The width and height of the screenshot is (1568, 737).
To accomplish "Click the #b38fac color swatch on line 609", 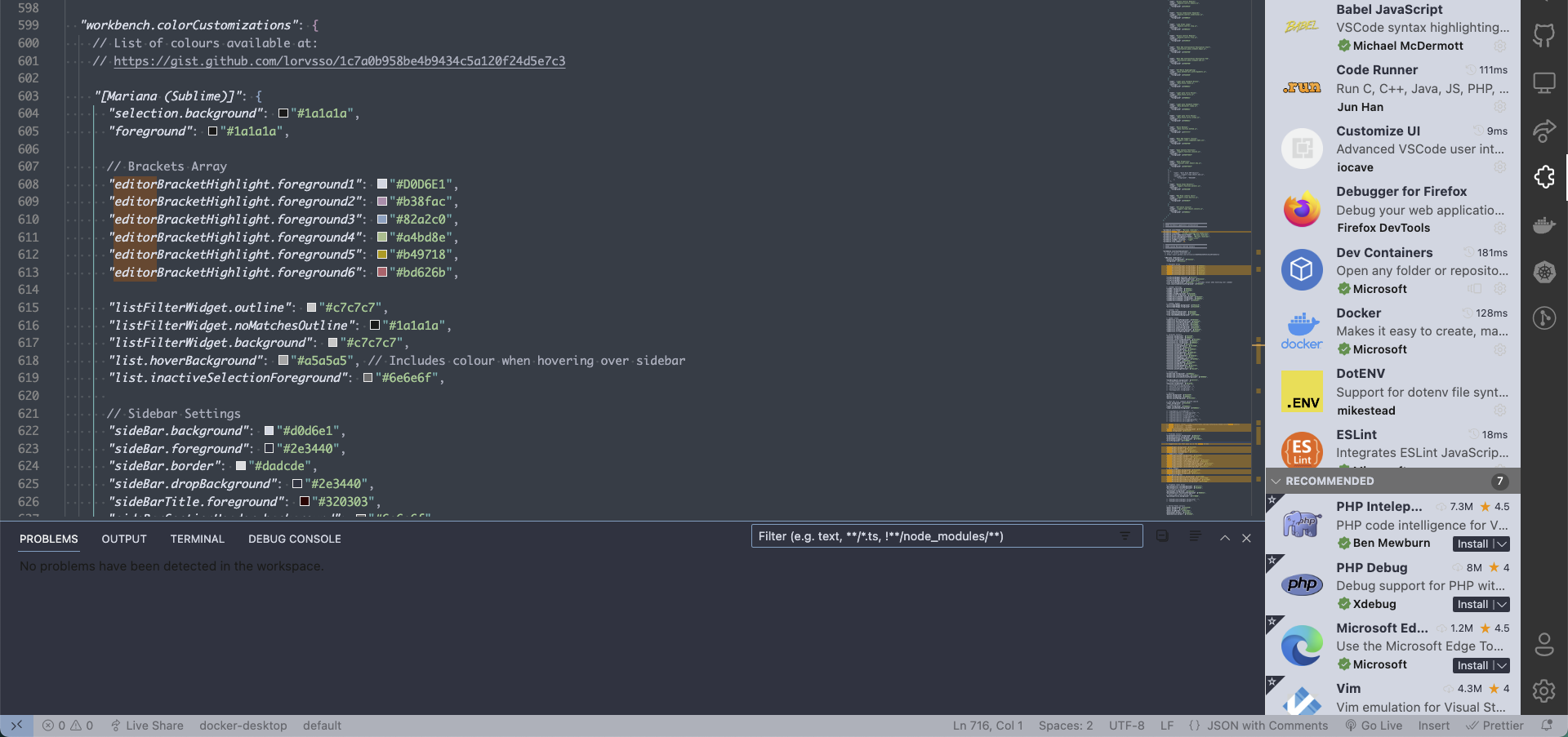I will (x=382, y=201).
